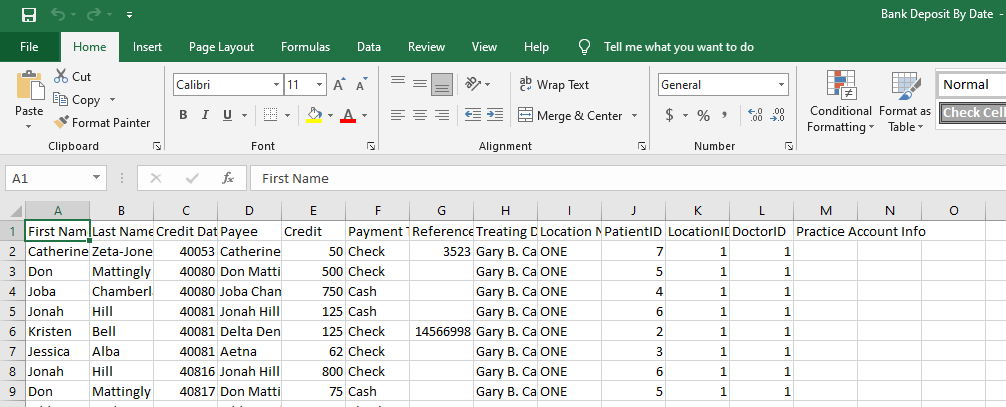1006x407 pixels.
Task: Click the Save icon in title bar
Action: click(28, 15)
